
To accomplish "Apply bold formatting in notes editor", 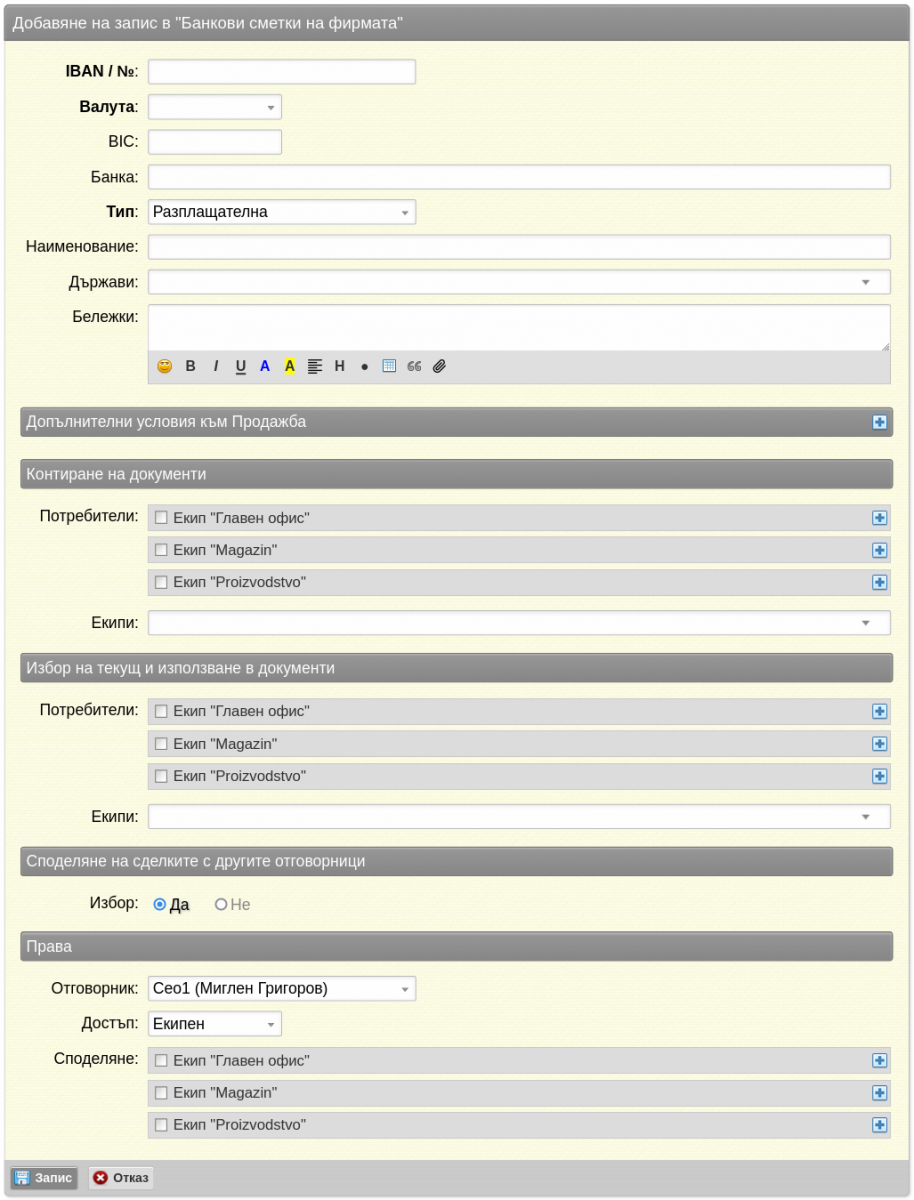I will click(x=190, y=366).
